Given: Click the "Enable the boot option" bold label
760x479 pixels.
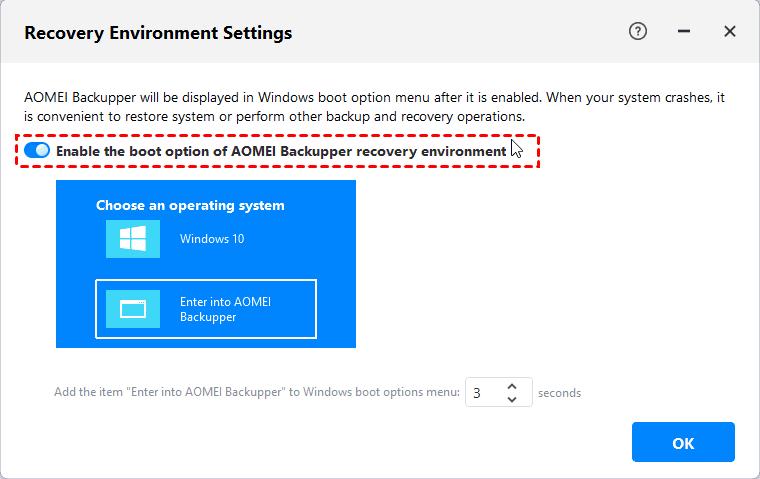Looking at the screenshot, I should coord(281,151).
